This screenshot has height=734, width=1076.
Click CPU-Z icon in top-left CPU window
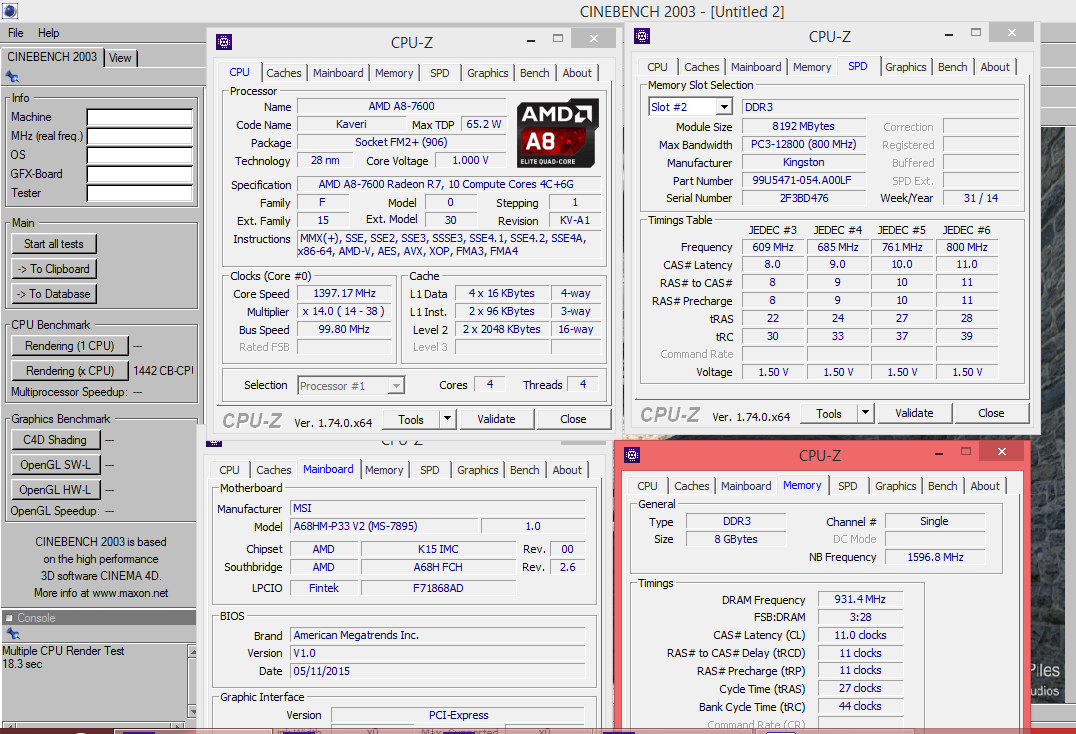coord(224,43)
